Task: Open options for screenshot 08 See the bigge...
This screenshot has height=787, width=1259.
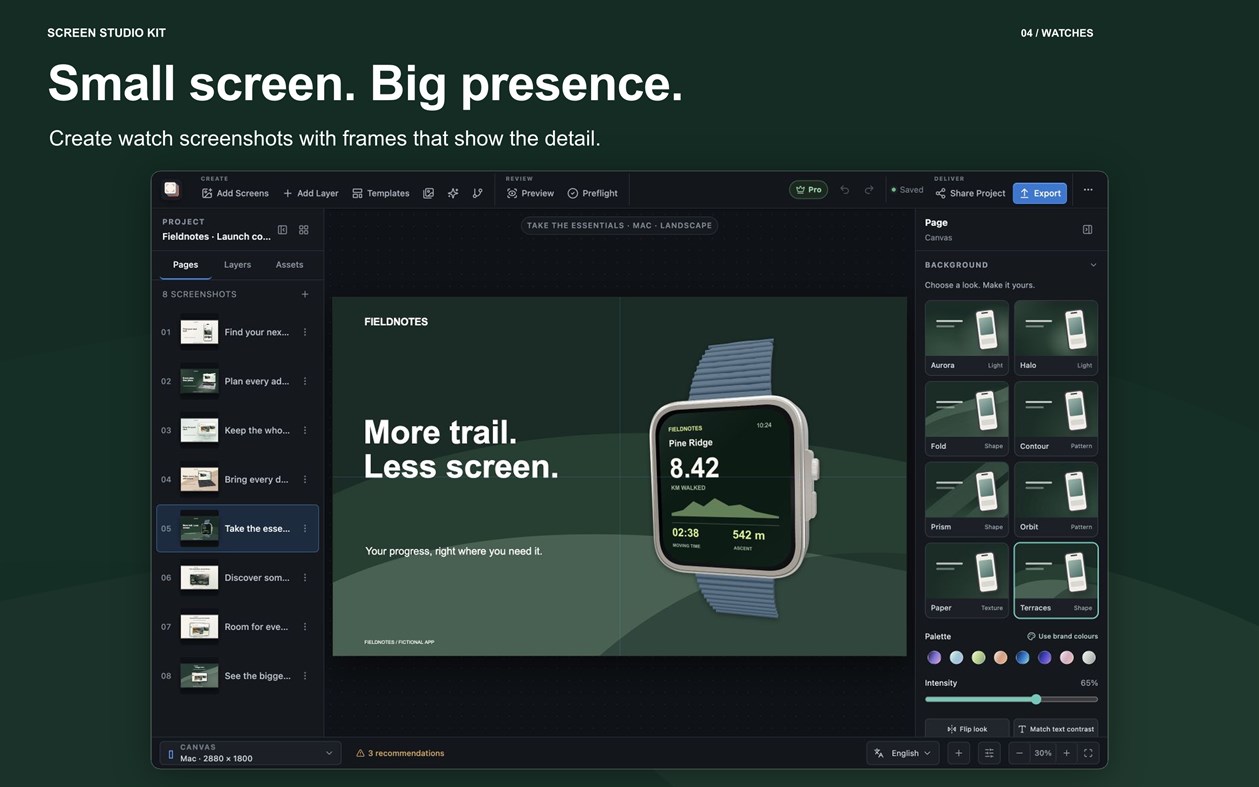Action: tap(305, 676)
